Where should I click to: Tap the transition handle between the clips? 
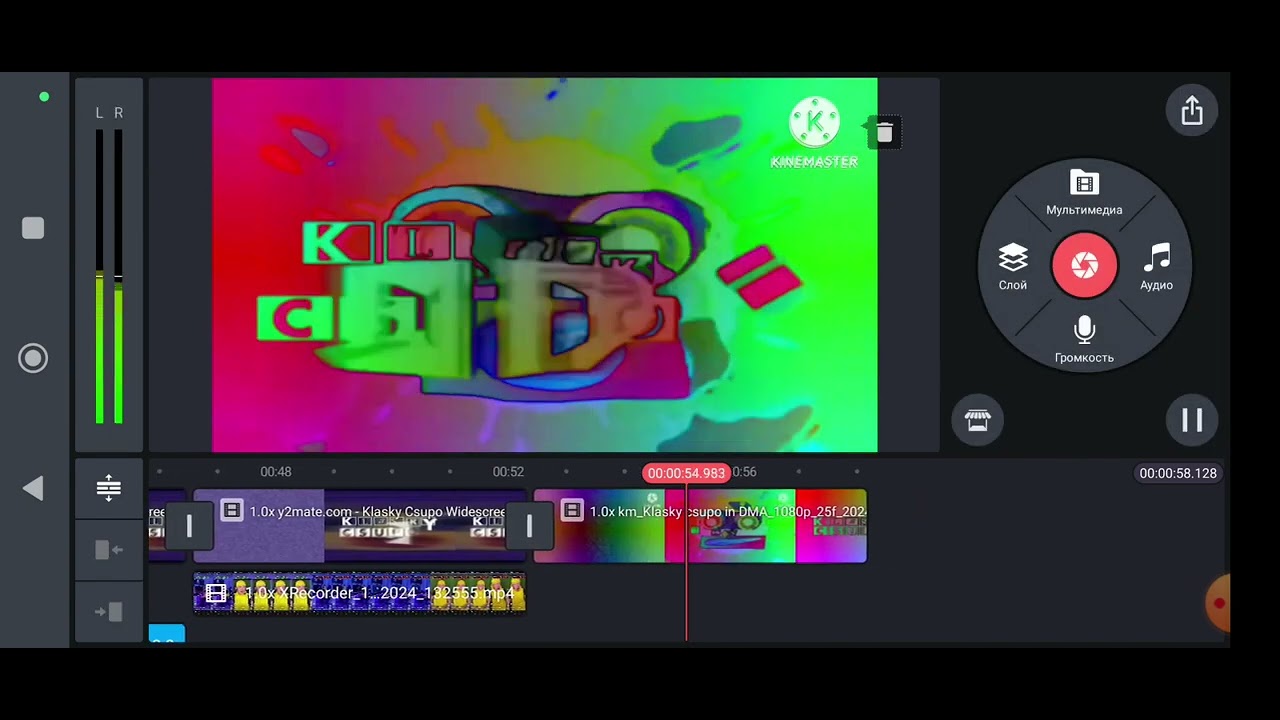tap(529, 526)
